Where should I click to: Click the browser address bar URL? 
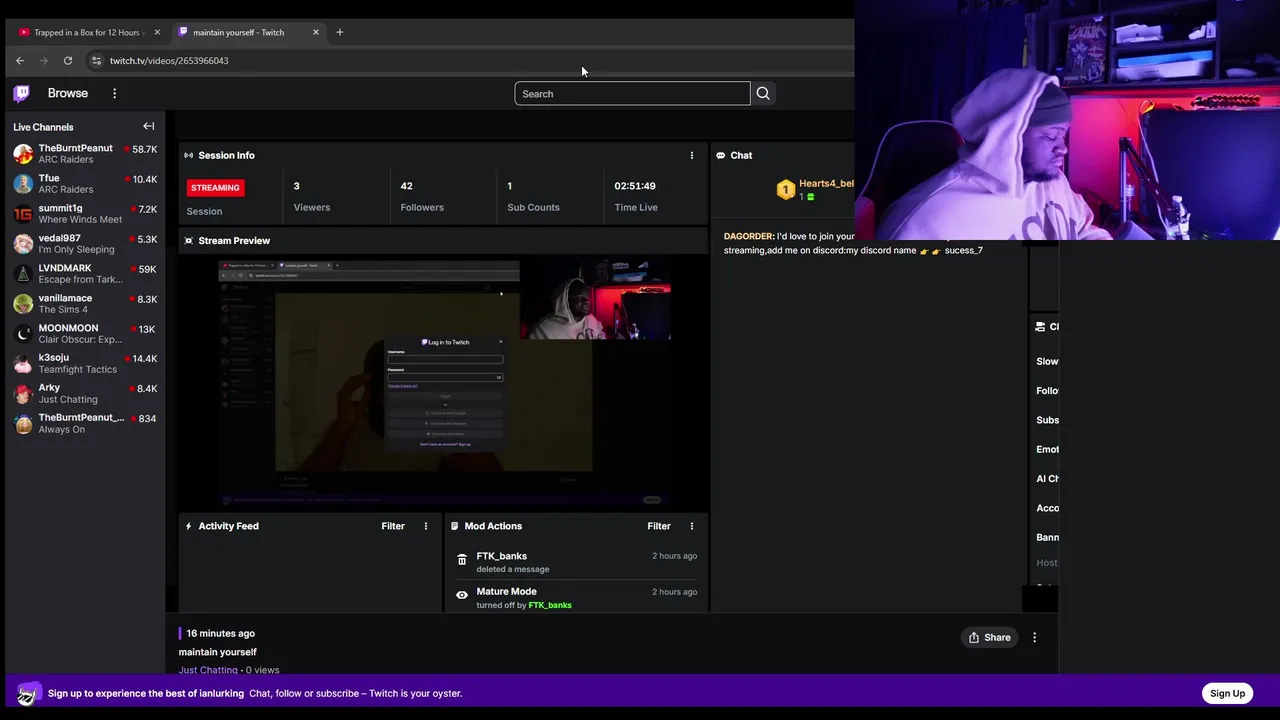pos(169,60)
